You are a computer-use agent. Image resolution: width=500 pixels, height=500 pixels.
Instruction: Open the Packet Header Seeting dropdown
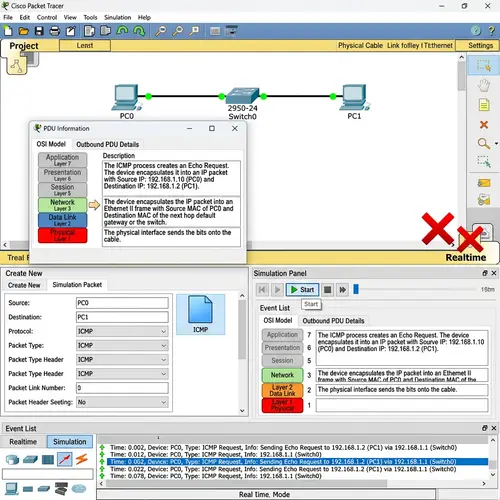pyautogui.click(x=122, y=402)
